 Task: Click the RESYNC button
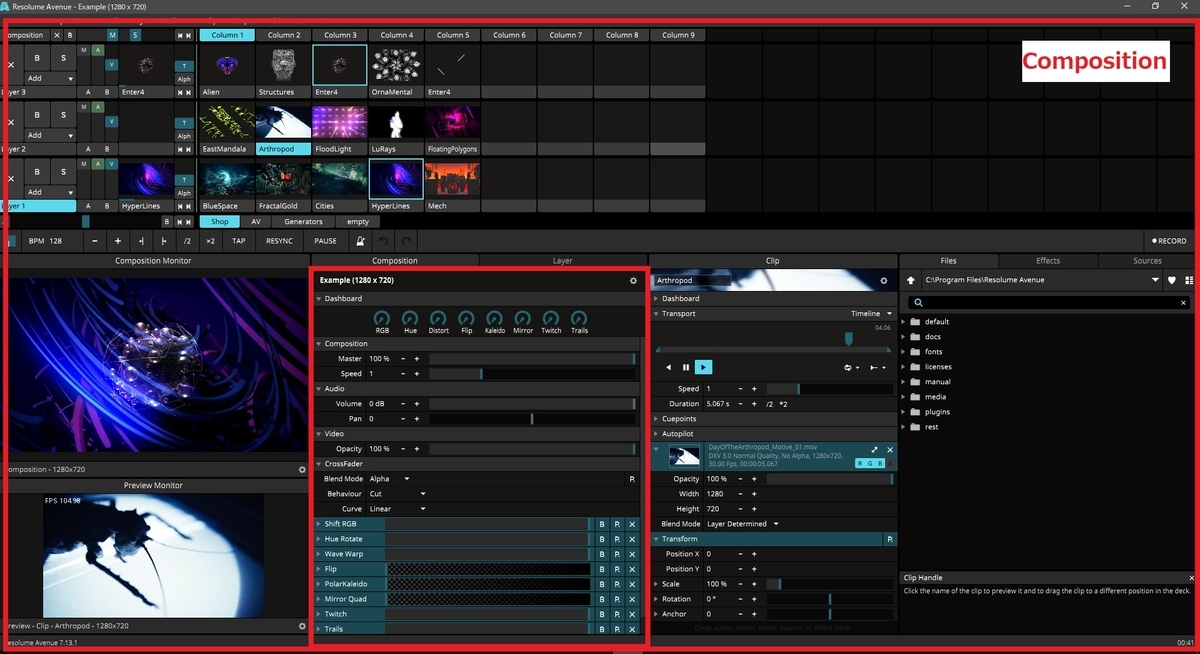280,241
